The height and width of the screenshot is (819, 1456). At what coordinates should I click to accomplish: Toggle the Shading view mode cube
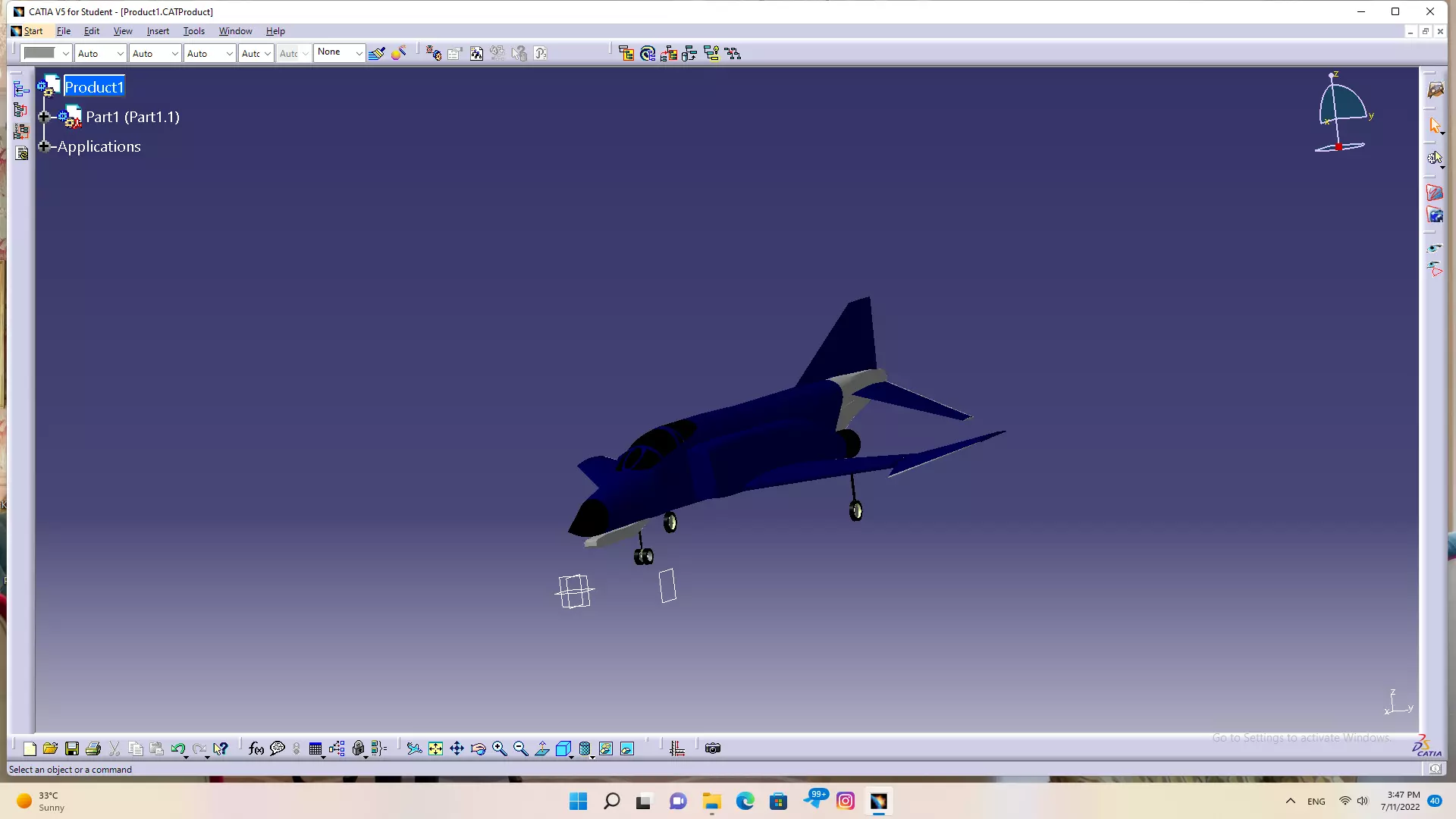(x=563, y=748)
